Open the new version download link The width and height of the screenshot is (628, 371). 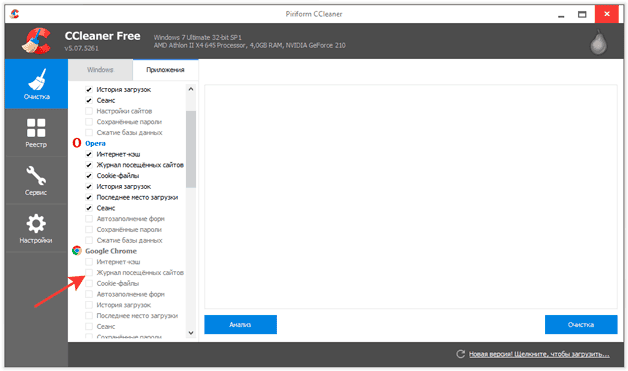click(x=539, y=354)
